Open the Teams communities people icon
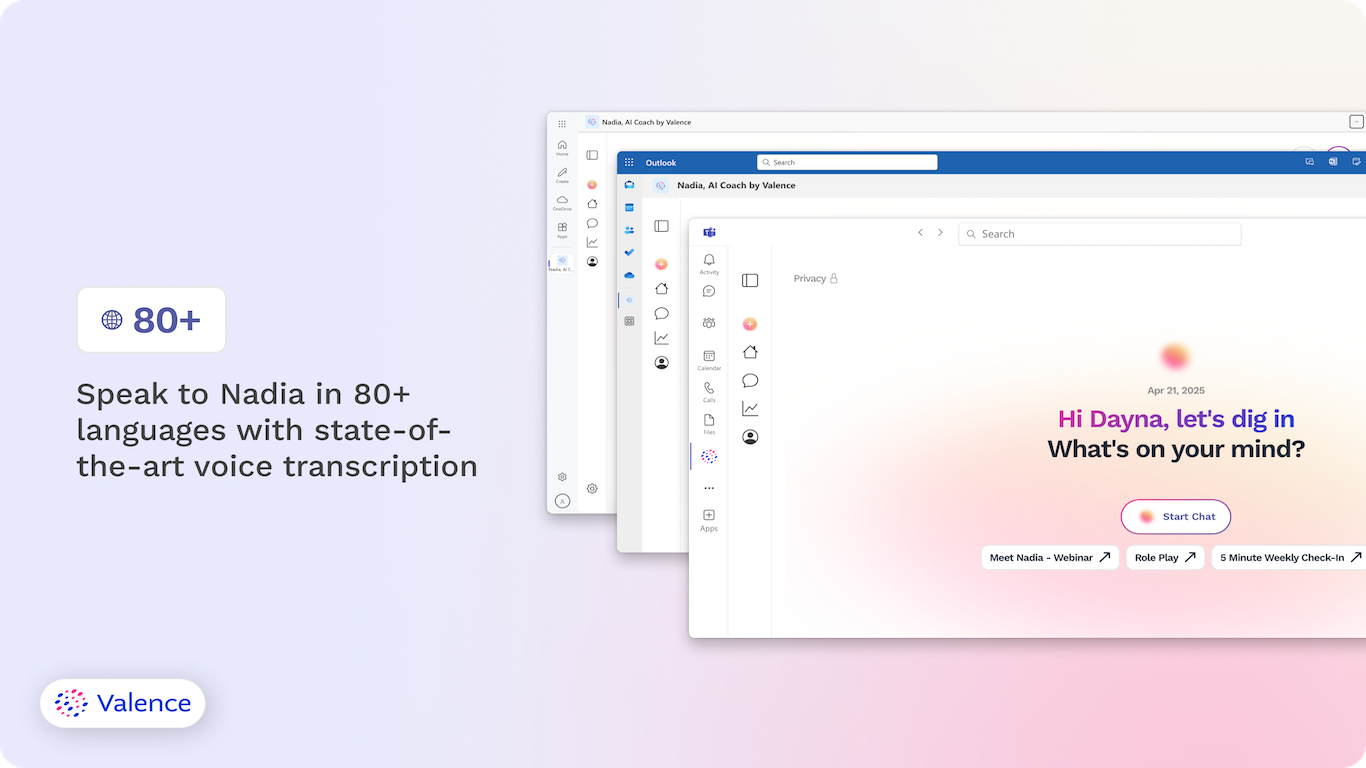The image size is (1366, 768). pos(709,323)
